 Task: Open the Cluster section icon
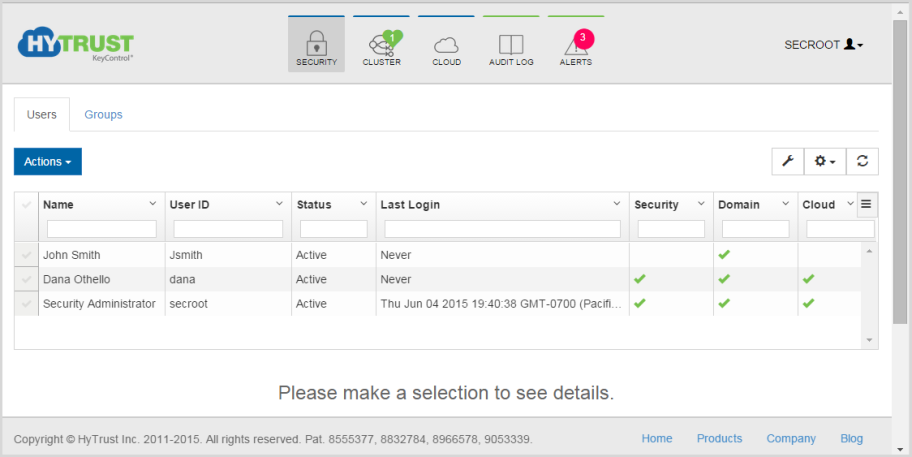381,46
